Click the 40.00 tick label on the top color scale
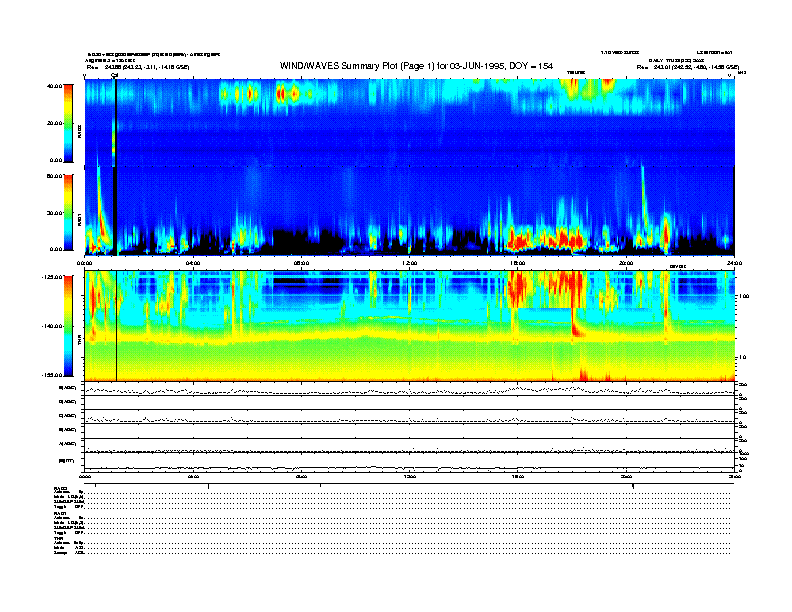This screenshot has height=612, width=792. 54,86
